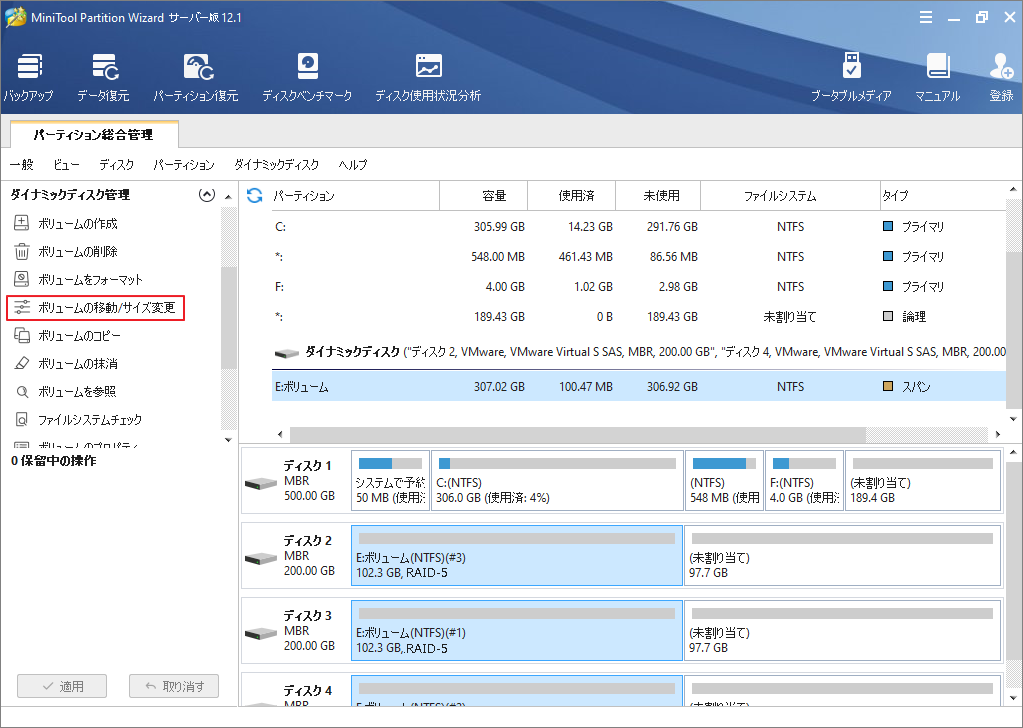1023x728 pixels.
Task: Click the 適用 apply button
Action: (62, 686)
